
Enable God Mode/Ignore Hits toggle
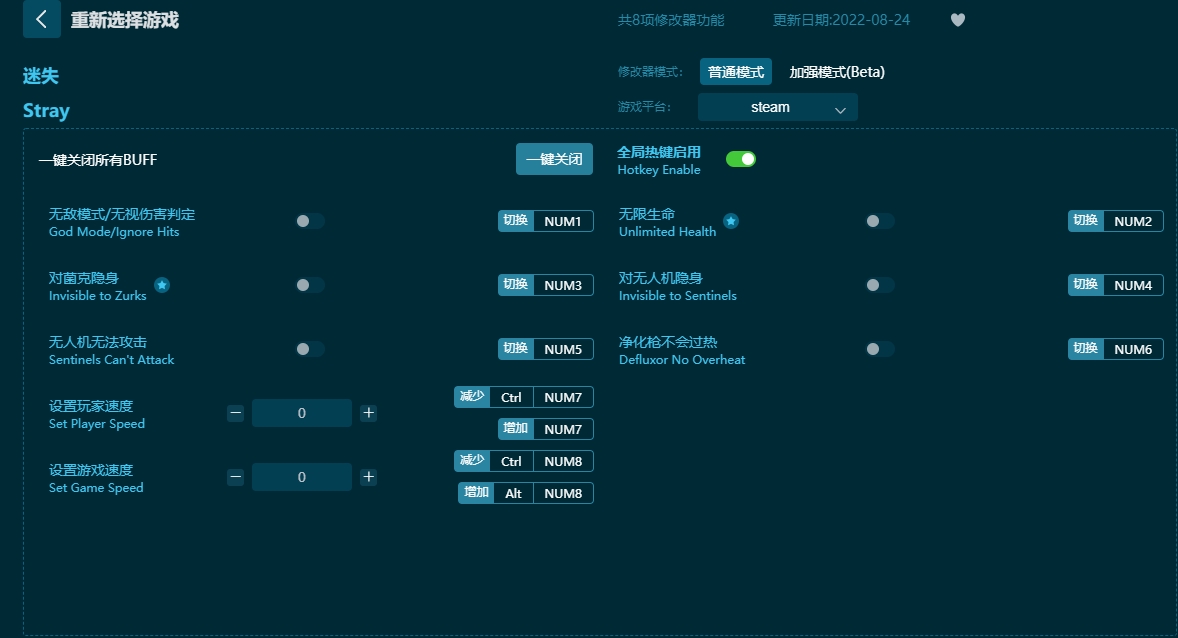[x=310, y=221]
